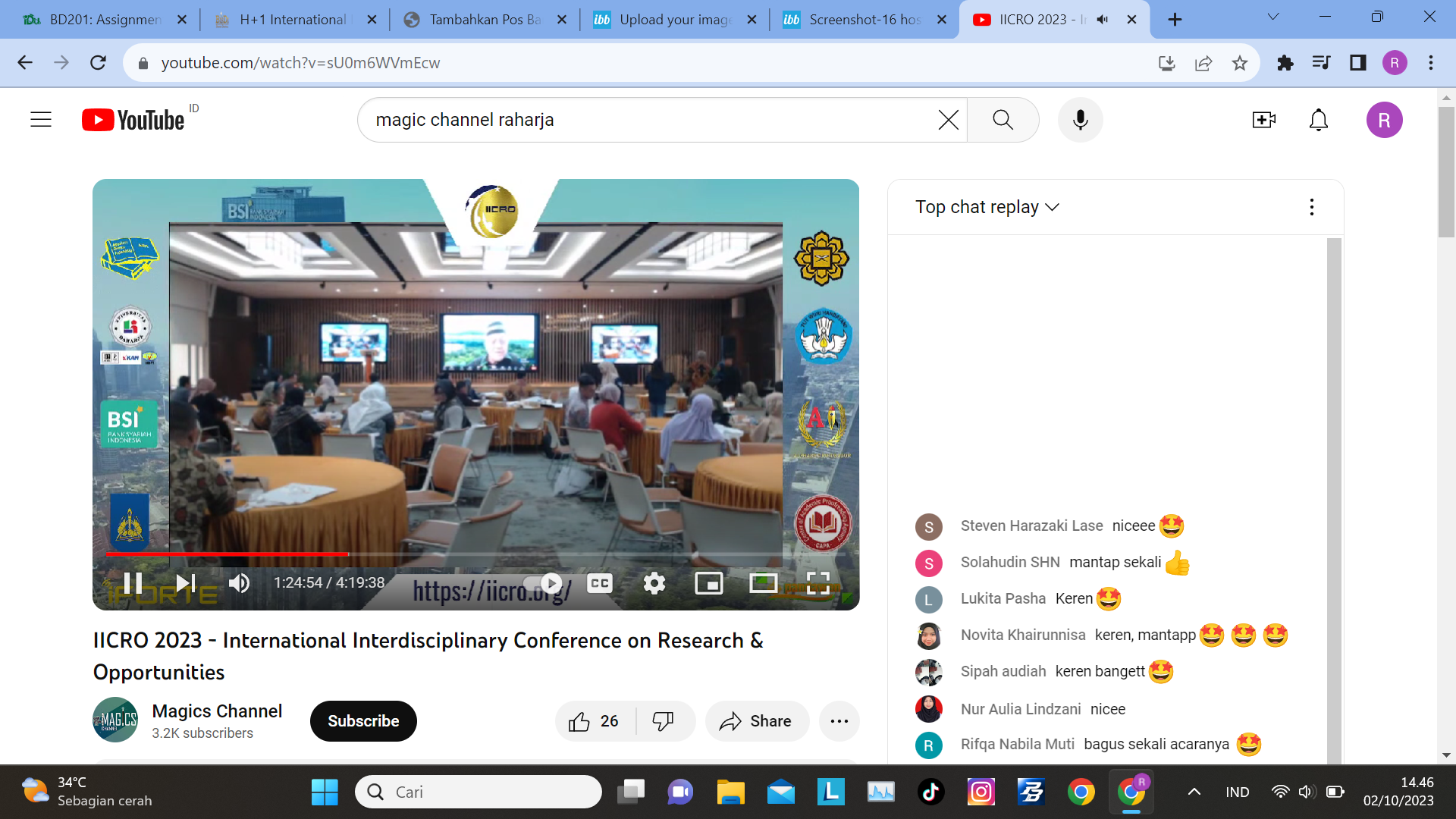Switch to the Screenshot-16 hosted tab
1456x819 pixels.
coord(864,20)
